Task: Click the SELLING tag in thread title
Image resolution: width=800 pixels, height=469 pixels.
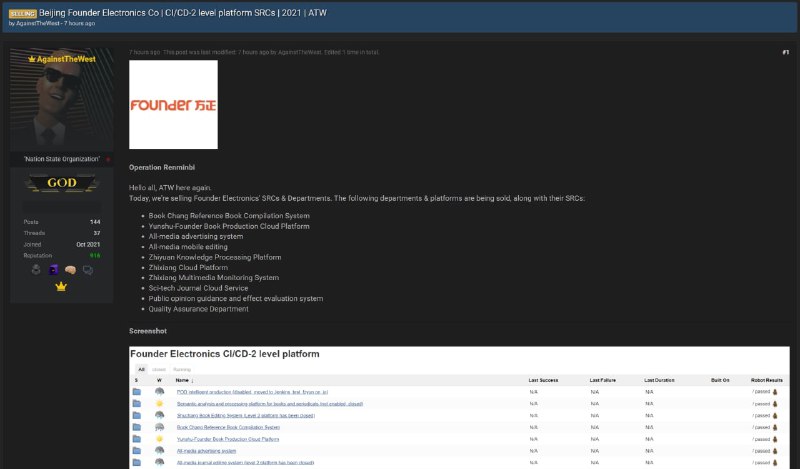Action: pyautogui.click(x=22, y=14)
